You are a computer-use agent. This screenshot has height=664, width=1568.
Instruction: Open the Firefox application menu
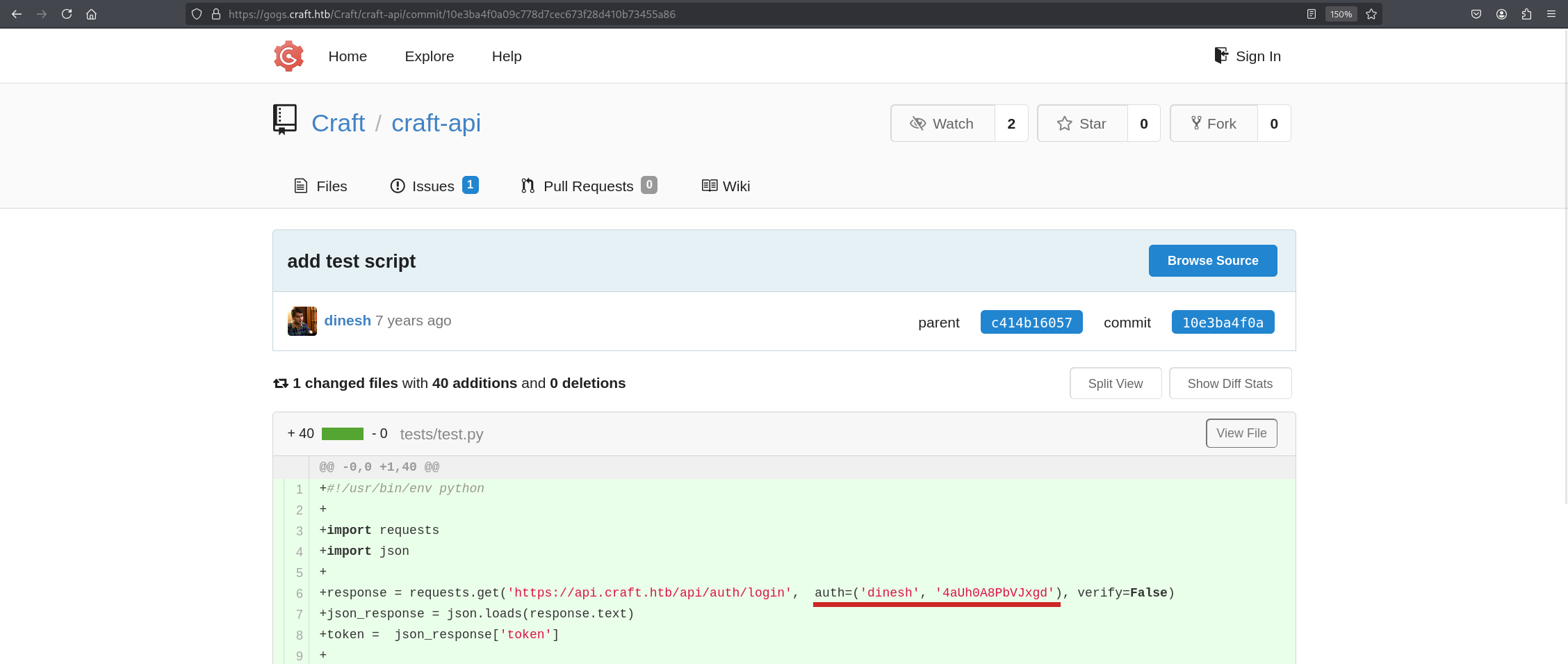tap(1551, 14)
